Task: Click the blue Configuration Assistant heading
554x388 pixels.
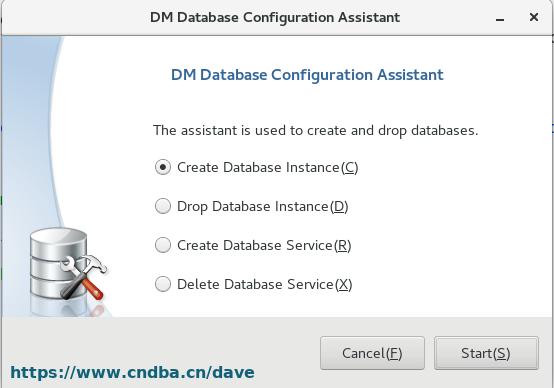Action: point(307,75)
